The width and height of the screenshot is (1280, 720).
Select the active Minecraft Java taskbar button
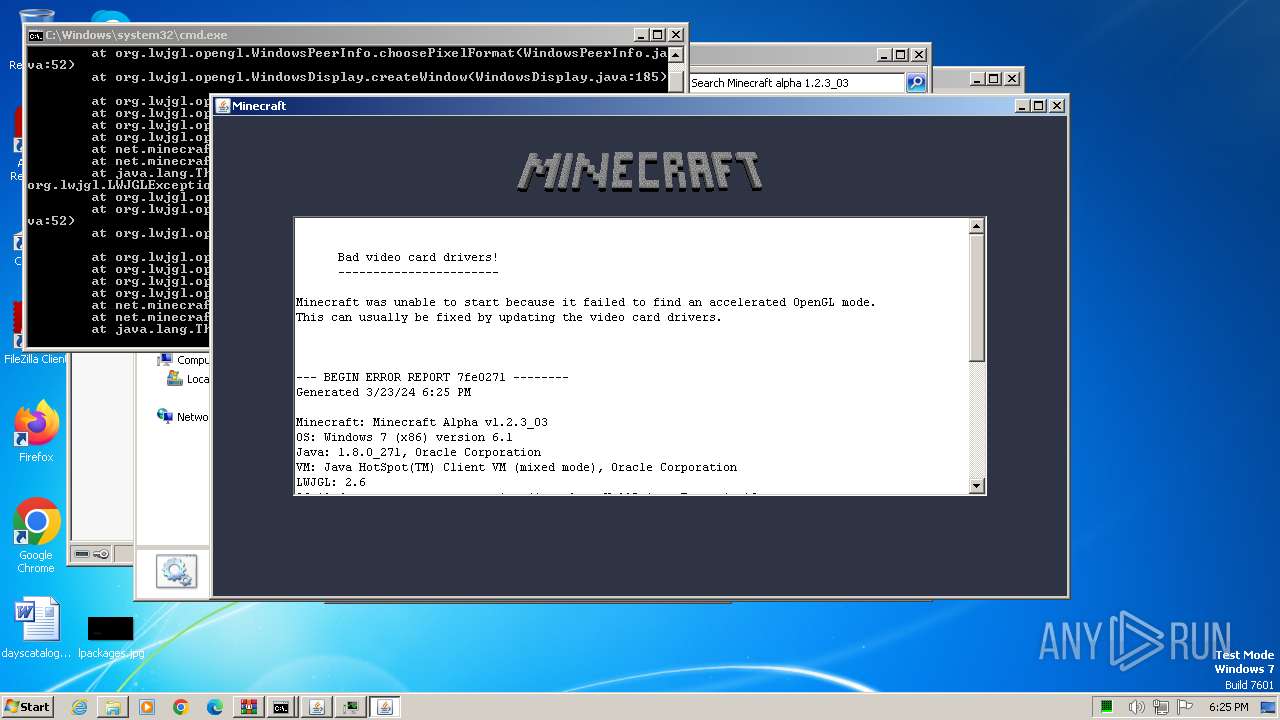[x=384, y=707]
